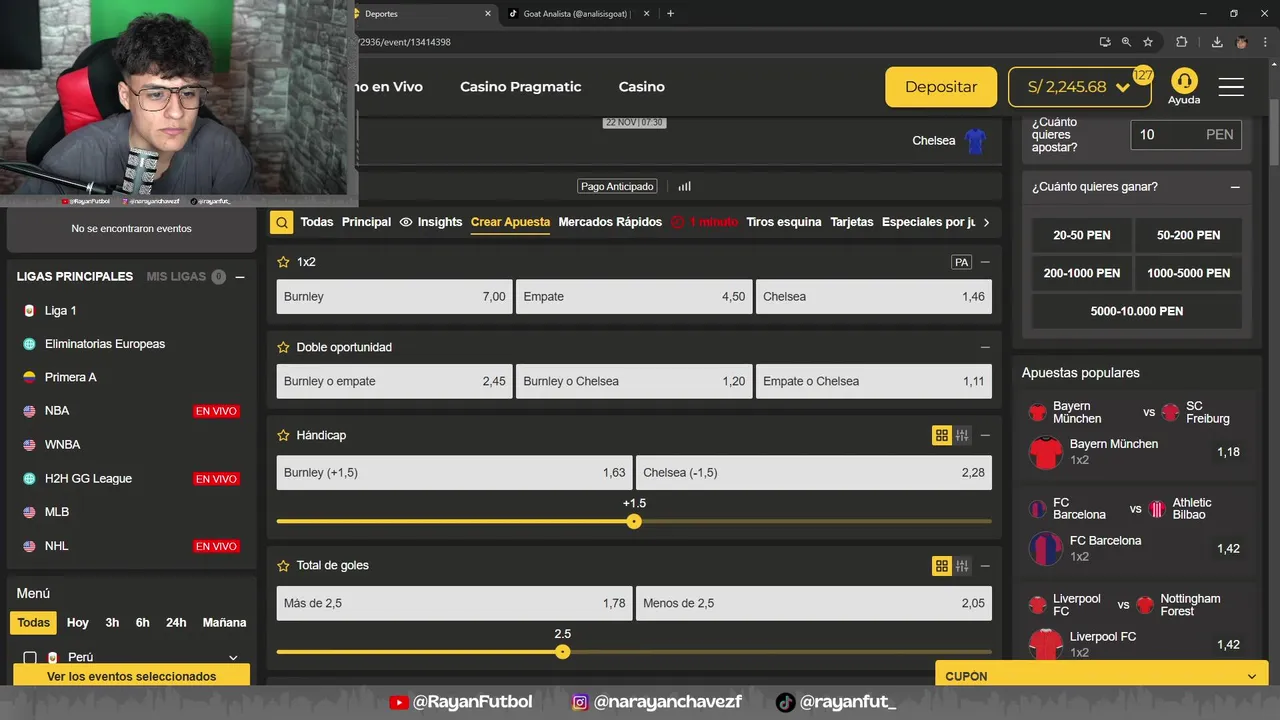1280x720 pixels.
Task: Click Ver los eventos seleccionados
Action: coord(131,677)
